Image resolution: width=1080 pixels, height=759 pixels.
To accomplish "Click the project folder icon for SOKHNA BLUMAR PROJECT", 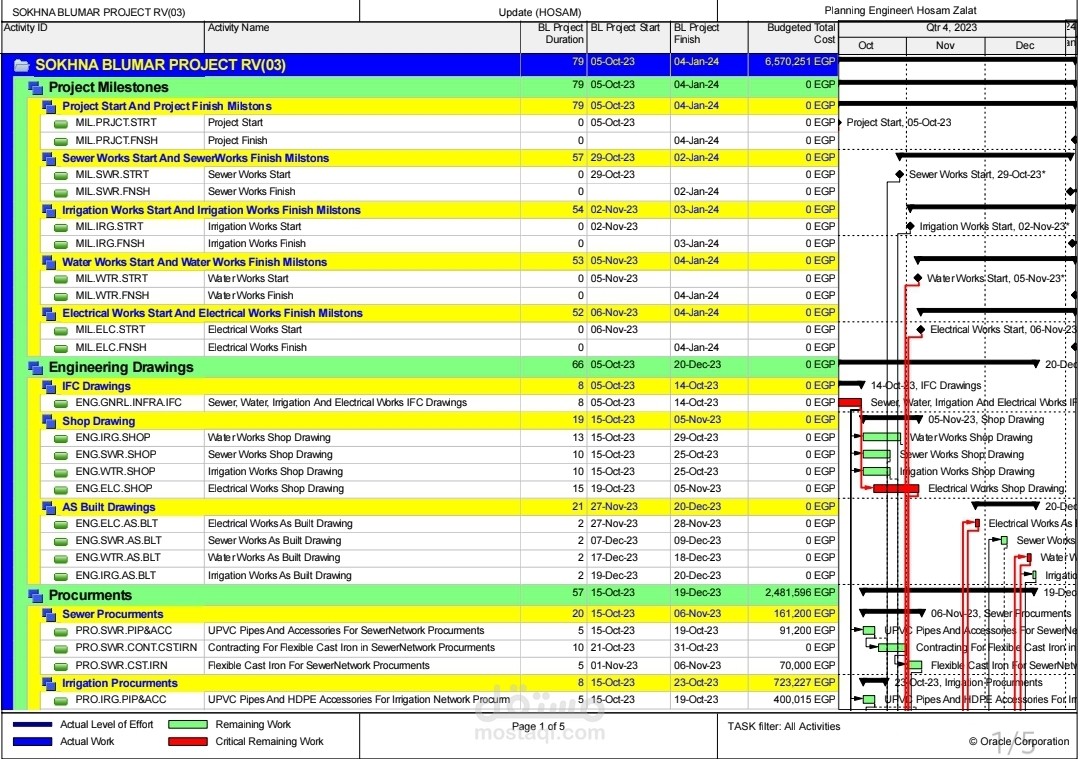I will pyautogui.click(x=21, y=65).
